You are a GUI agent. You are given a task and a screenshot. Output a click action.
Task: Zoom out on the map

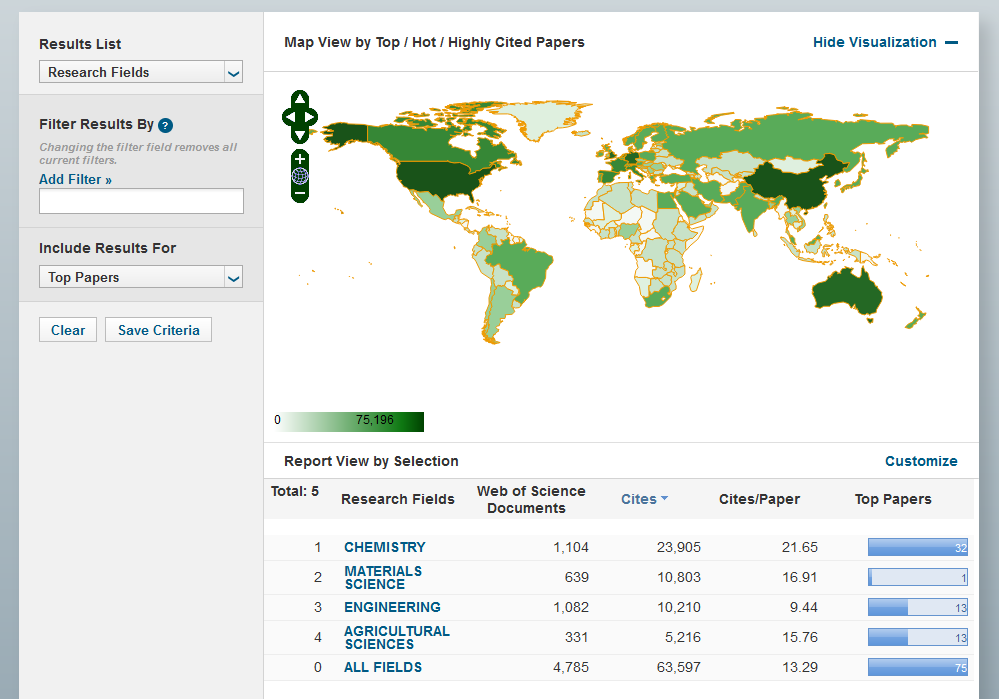300,192
